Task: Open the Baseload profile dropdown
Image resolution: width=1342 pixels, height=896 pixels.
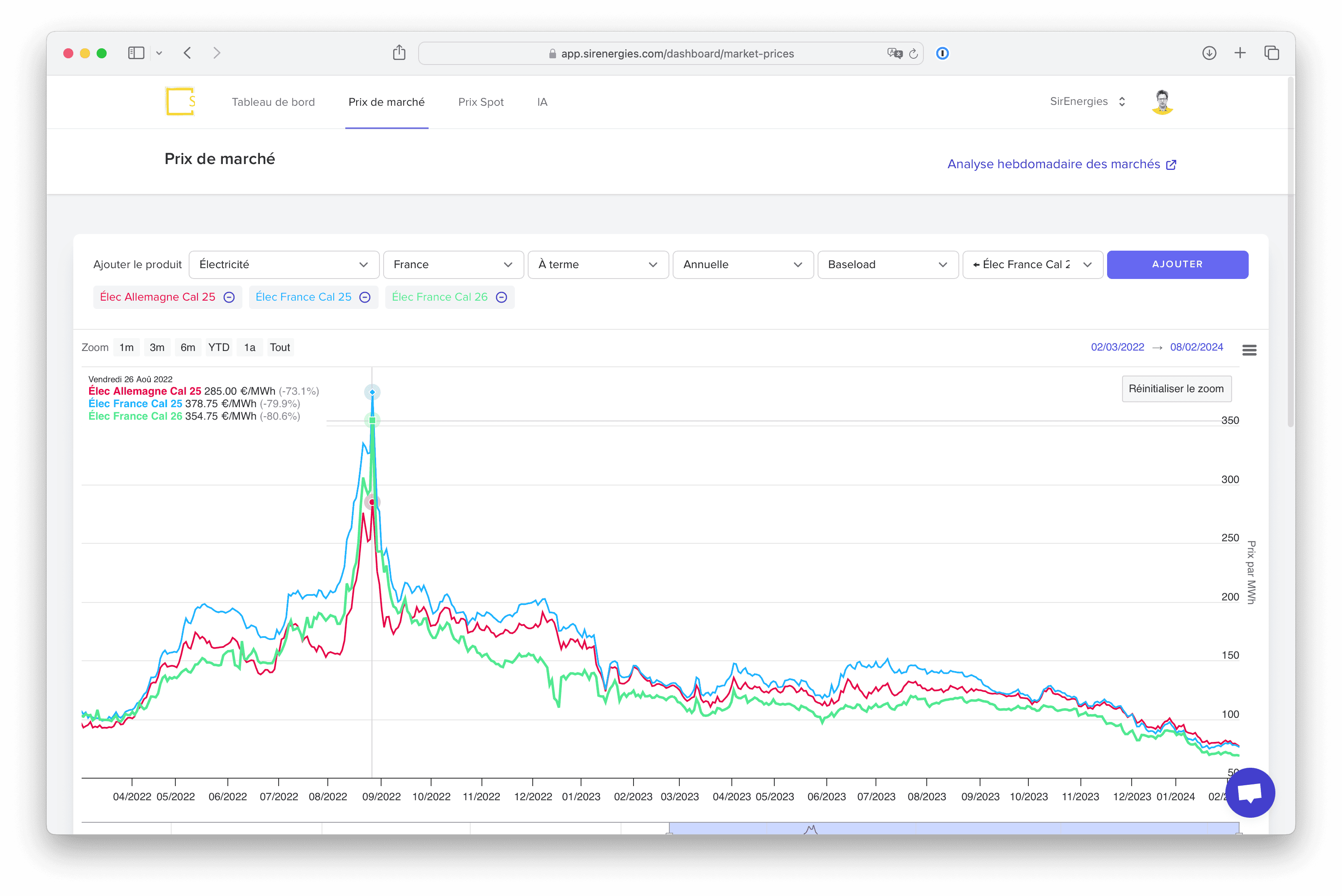Action: (887, 264)
